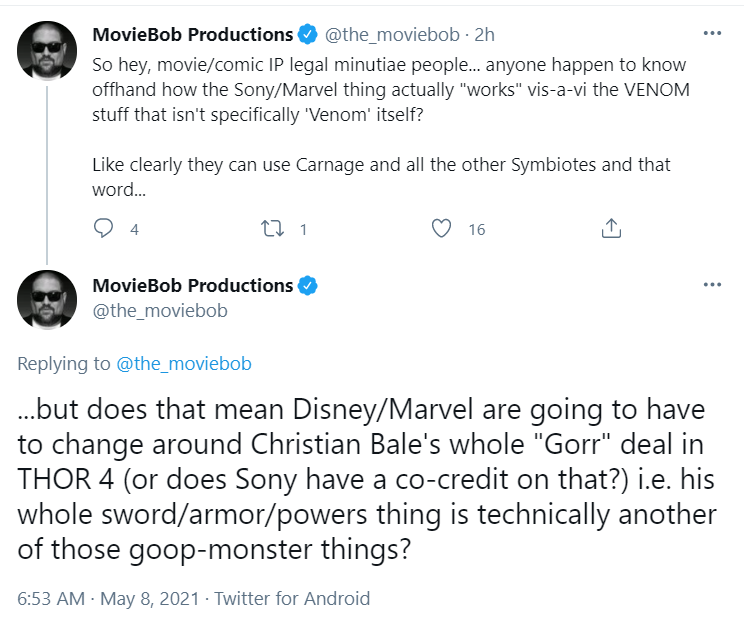Open MovieBob avatar on the reply tweet
The image size is (744, 621).
[x=47, y=300]
